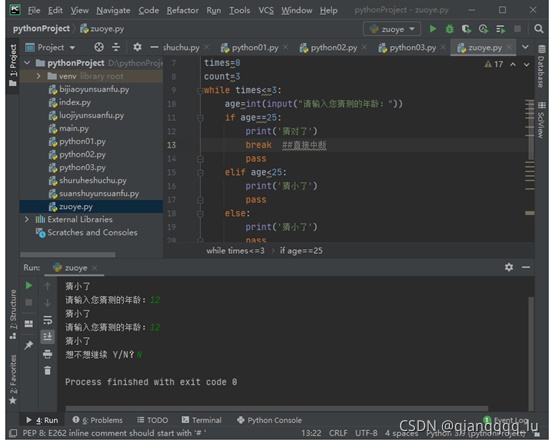
Task: Toggle tool window bars icon in status bar
Action: [13, 433]
